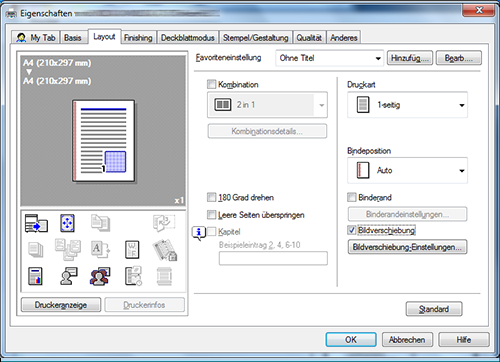The image size is (500, 362).
Task: Toggle the Kapitel checkbox
Action: [x=211, y=232]
